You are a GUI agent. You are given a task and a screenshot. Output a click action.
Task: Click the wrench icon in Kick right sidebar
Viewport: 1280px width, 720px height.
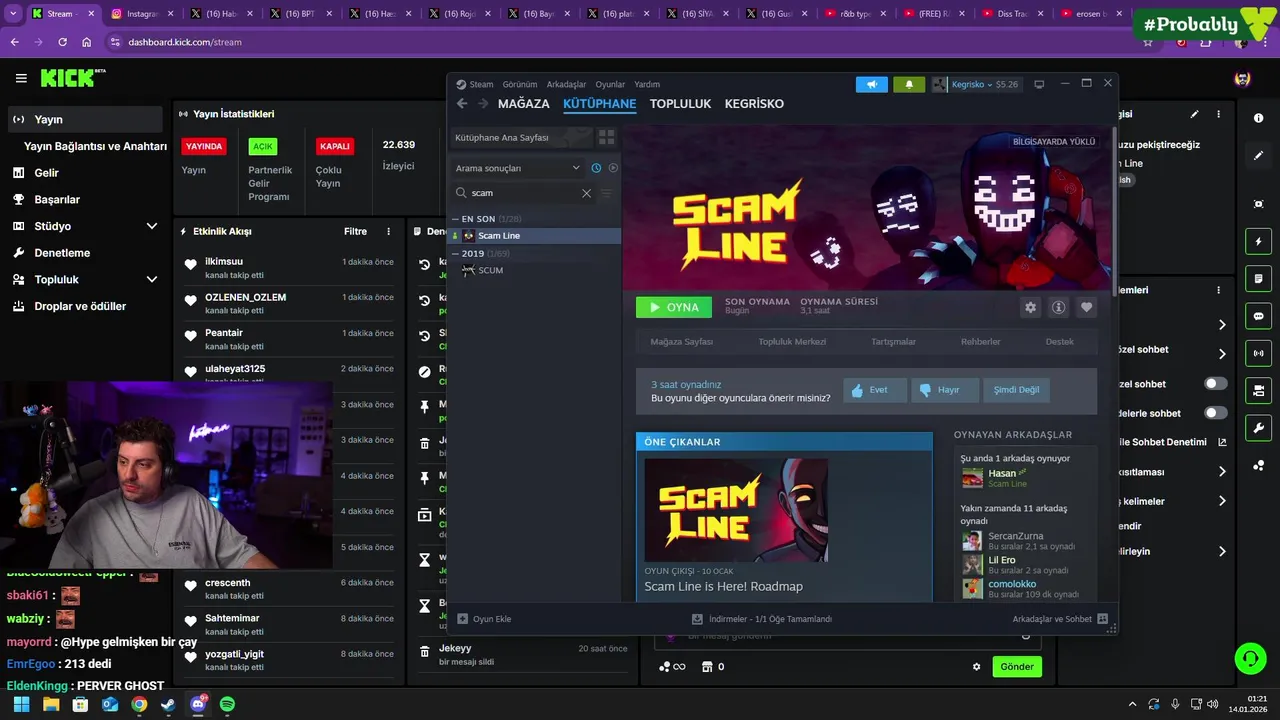click(x=1258, y=427)
